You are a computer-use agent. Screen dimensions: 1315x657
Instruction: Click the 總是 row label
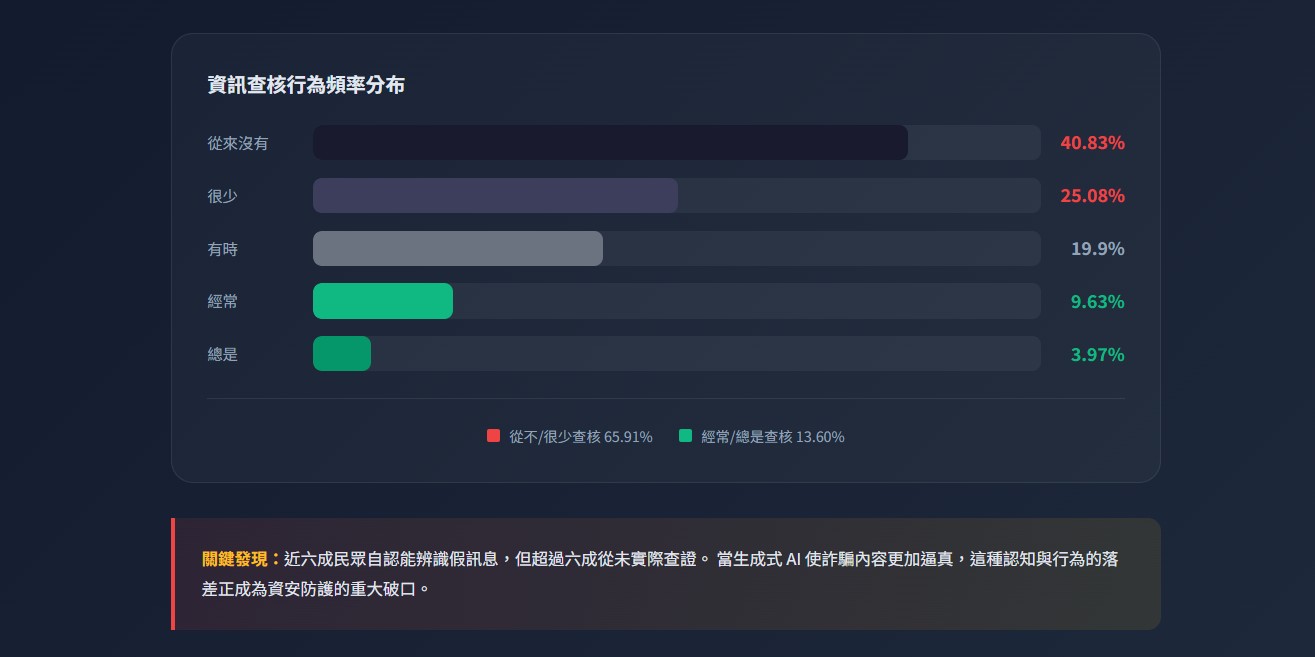(x=223, y=355)
